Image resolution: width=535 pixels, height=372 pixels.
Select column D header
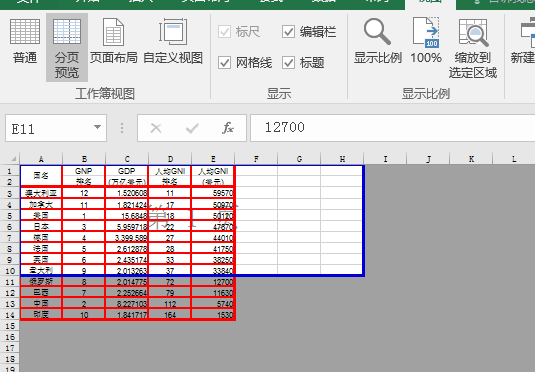[x=170, y=159]
